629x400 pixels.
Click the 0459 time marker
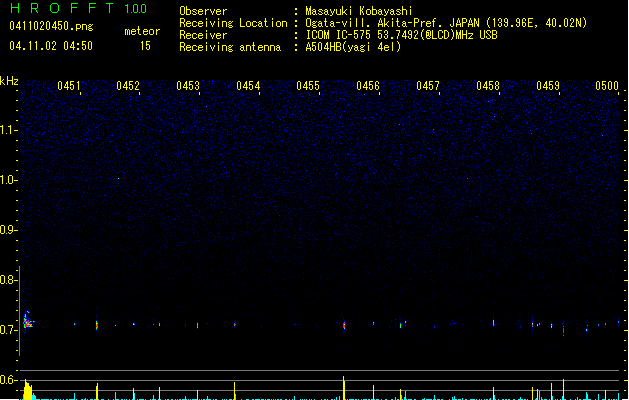click(x=548, y=86)
